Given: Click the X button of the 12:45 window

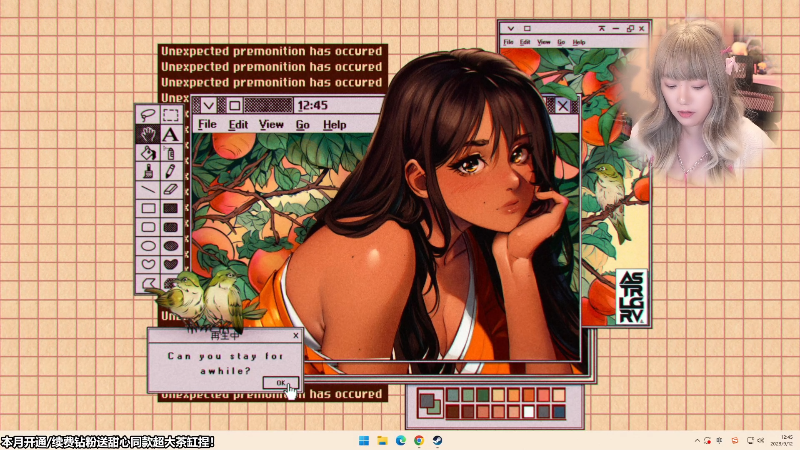Looking at the screenshot, I should point(563,106).
